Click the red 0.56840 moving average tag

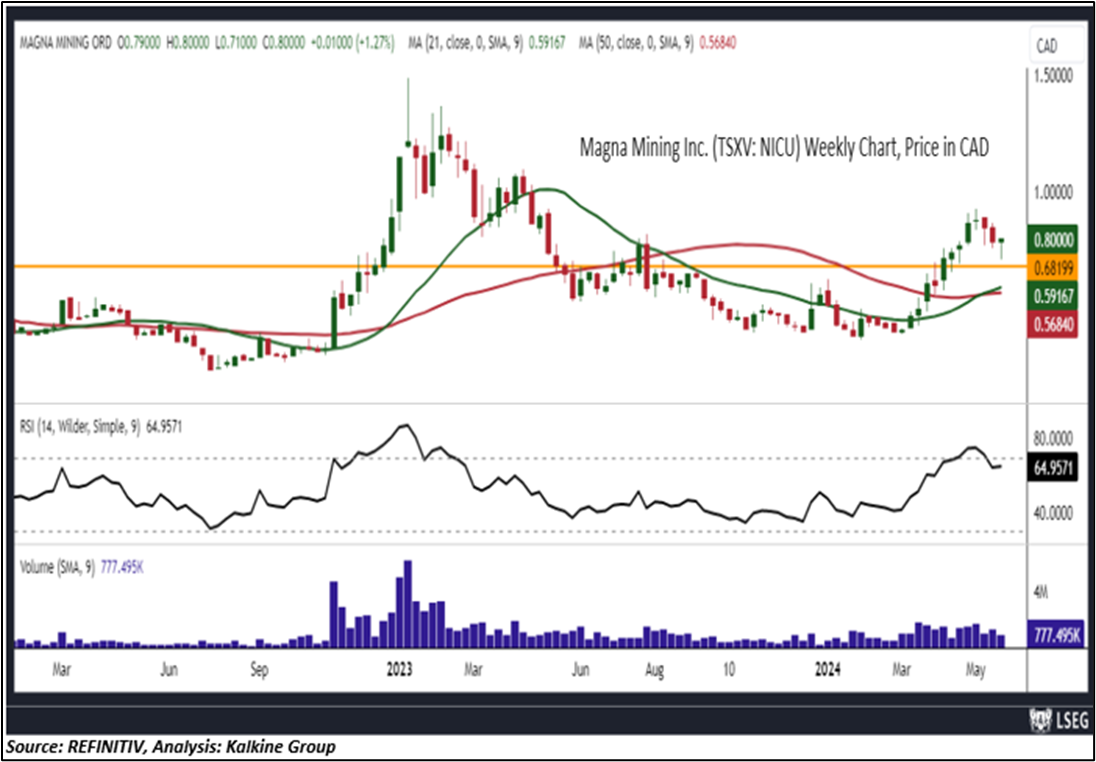(1053, 326)
